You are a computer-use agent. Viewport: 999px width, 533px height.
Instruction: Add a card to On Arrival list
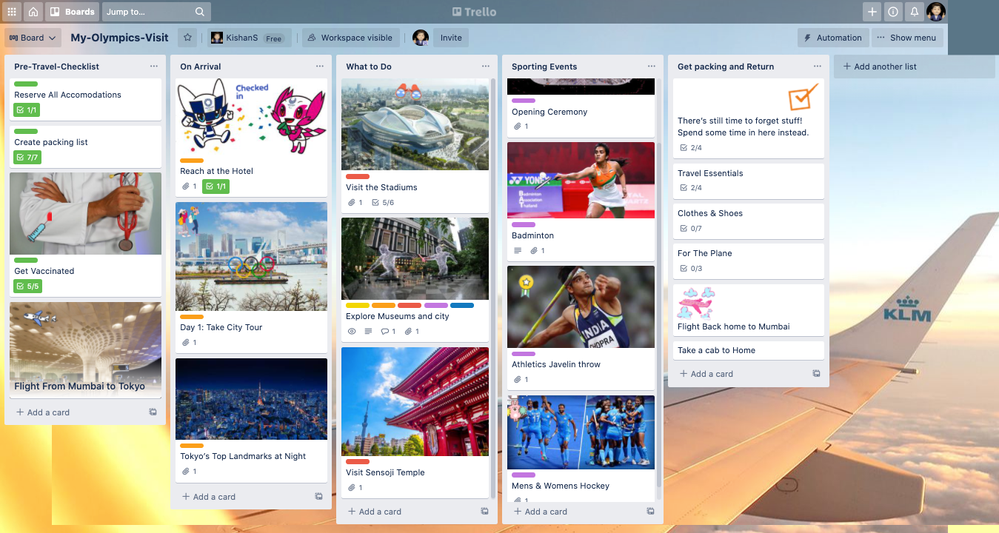[209, 497]
